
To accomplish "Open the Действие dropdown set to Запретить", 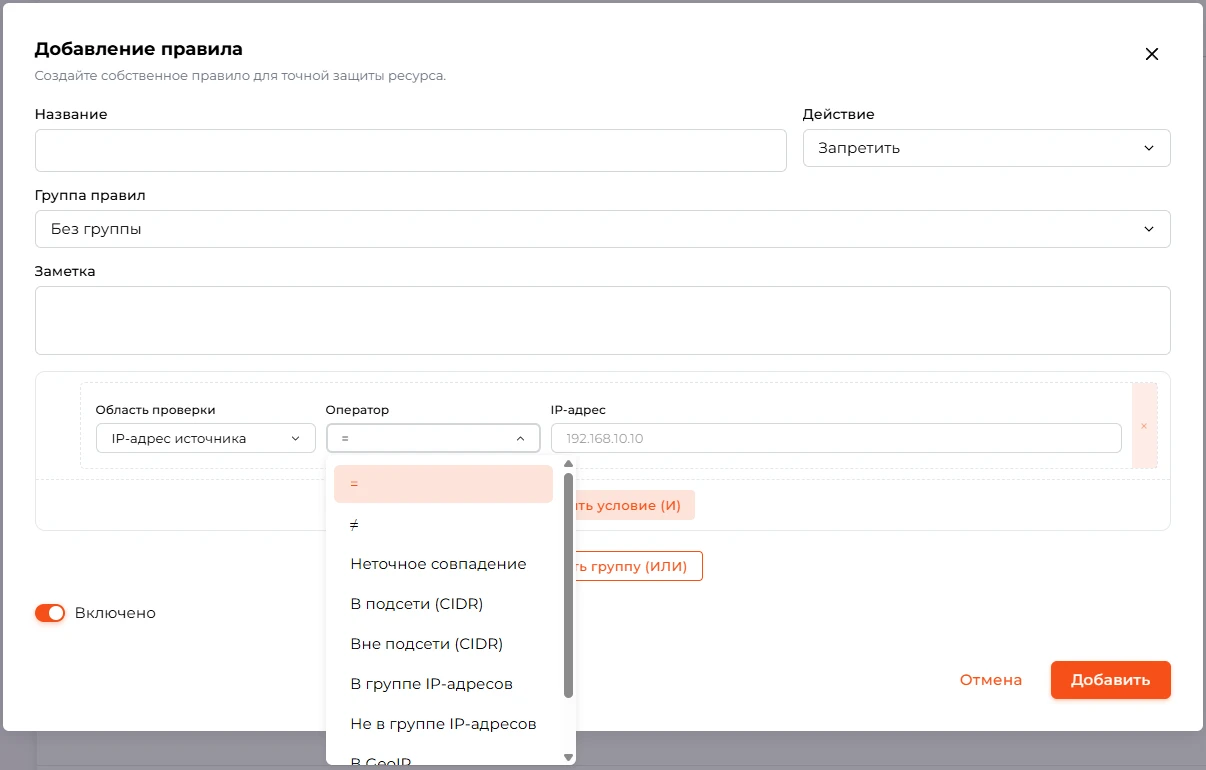I will (986, 148).
